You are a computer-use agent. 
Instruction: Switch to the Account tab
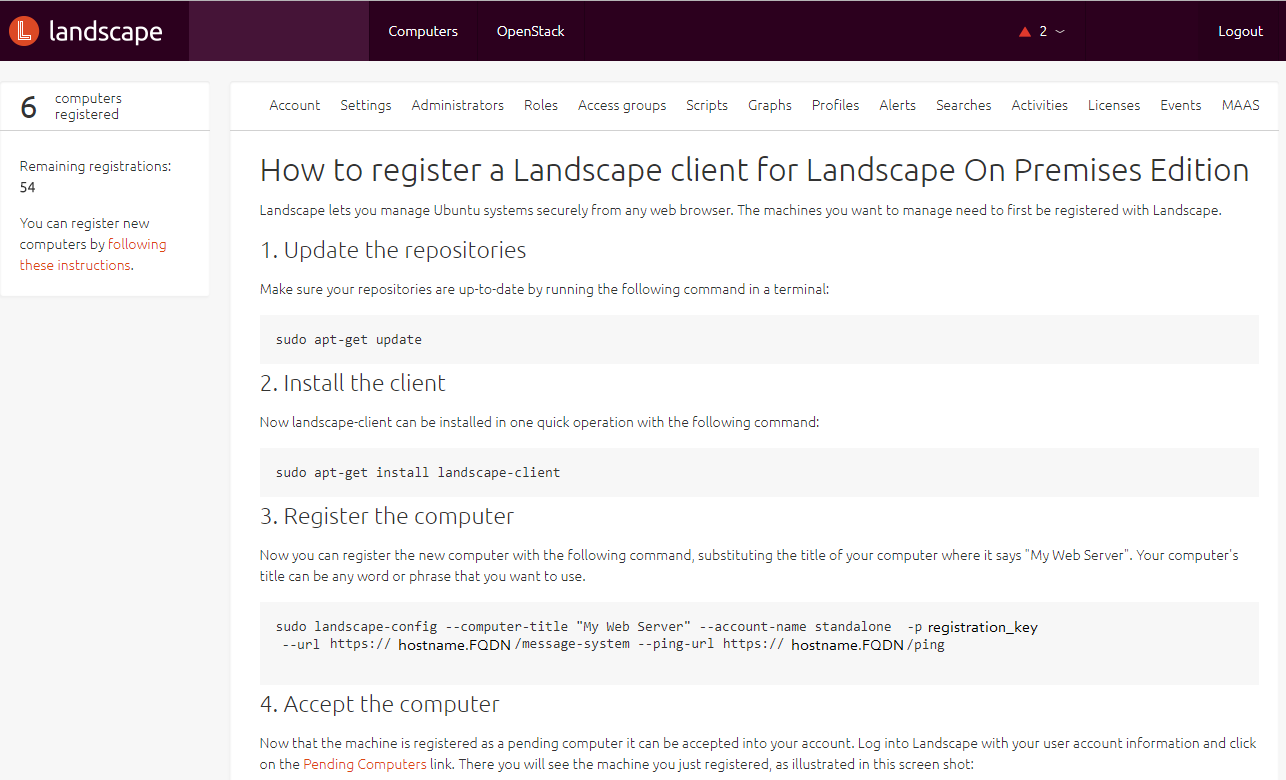294,105
